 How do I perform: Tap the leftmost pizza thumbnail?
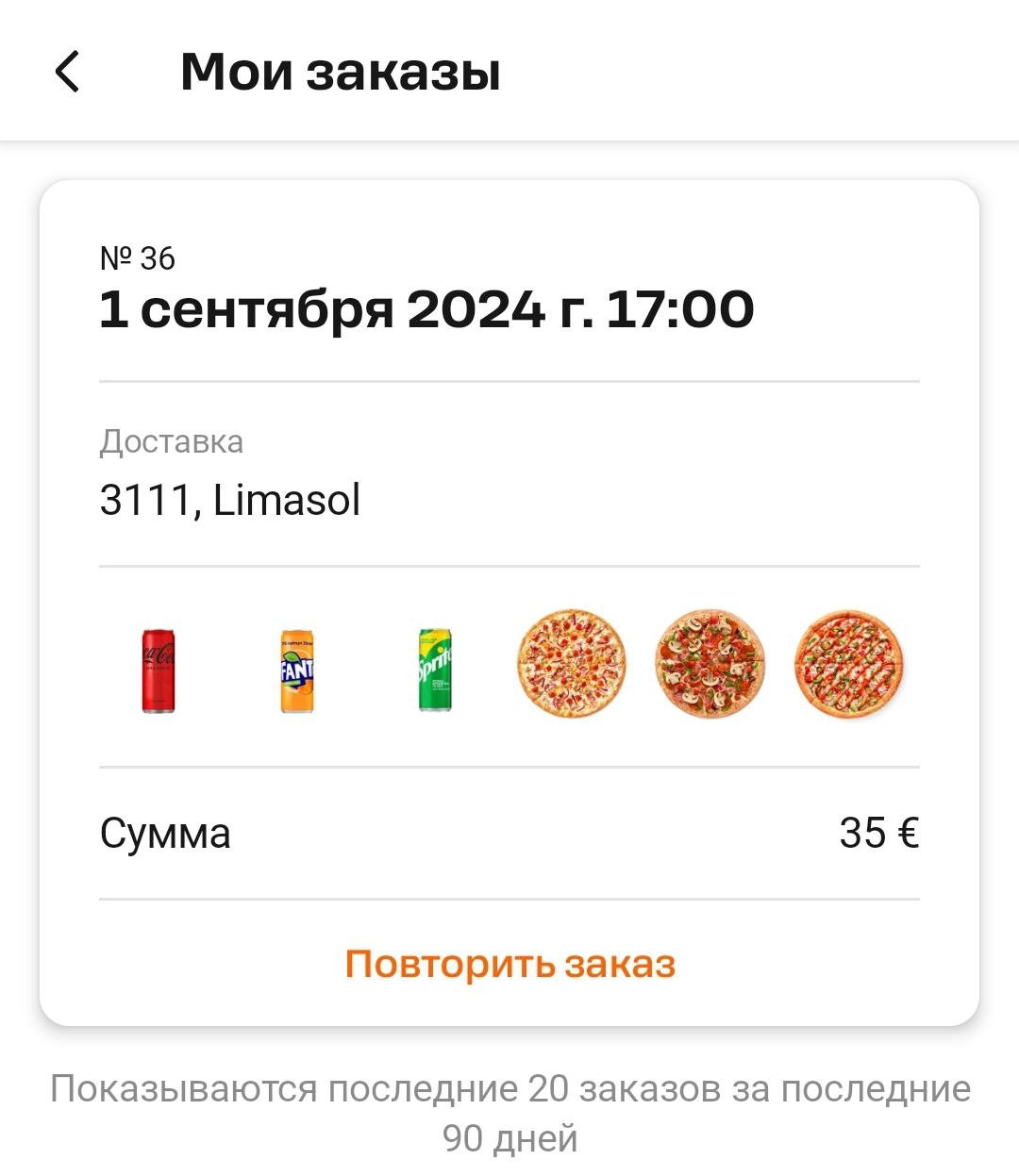click(572, 663)
